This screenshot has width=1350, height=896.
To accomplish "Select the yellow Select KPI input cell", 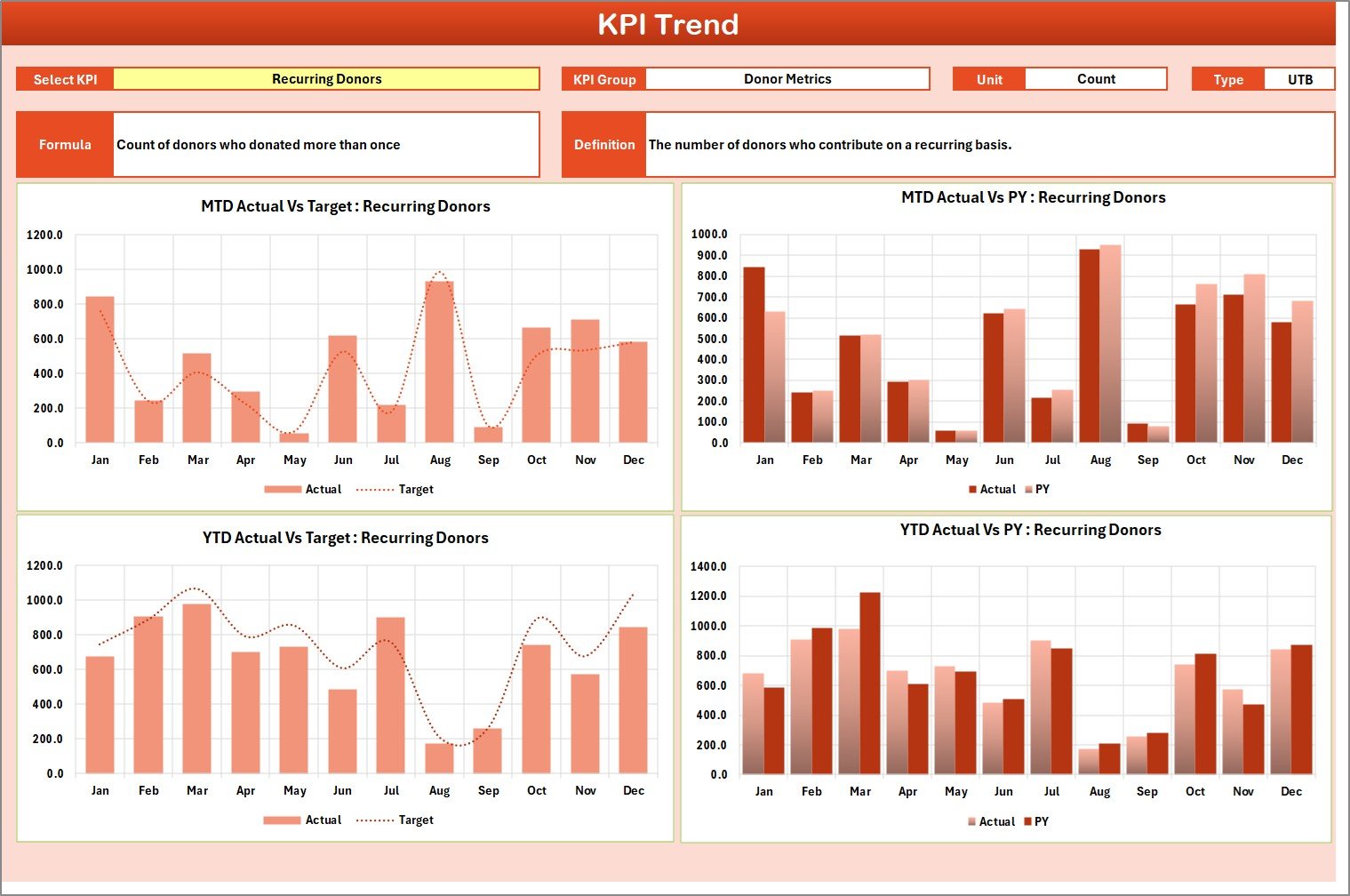I will click(x=326, y=78).
